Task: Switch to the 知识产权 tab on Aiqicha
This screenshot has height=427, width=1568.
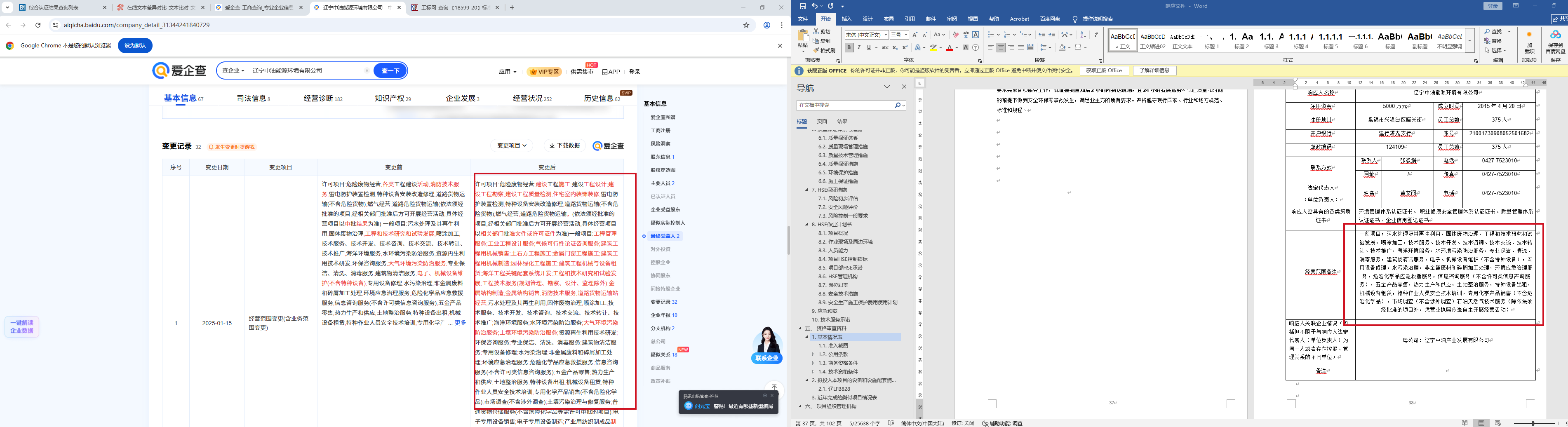Action: (x=393, y=98)
